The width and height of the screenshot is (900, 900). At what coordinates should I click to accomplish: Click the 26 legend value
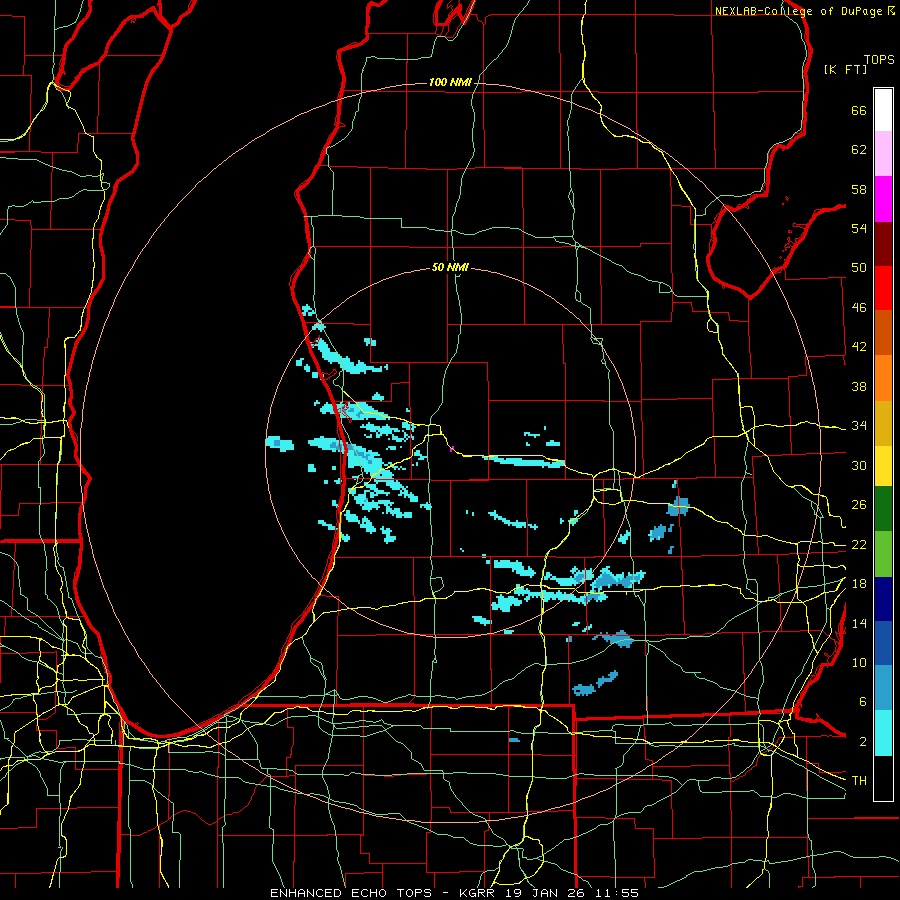(859, 505)
